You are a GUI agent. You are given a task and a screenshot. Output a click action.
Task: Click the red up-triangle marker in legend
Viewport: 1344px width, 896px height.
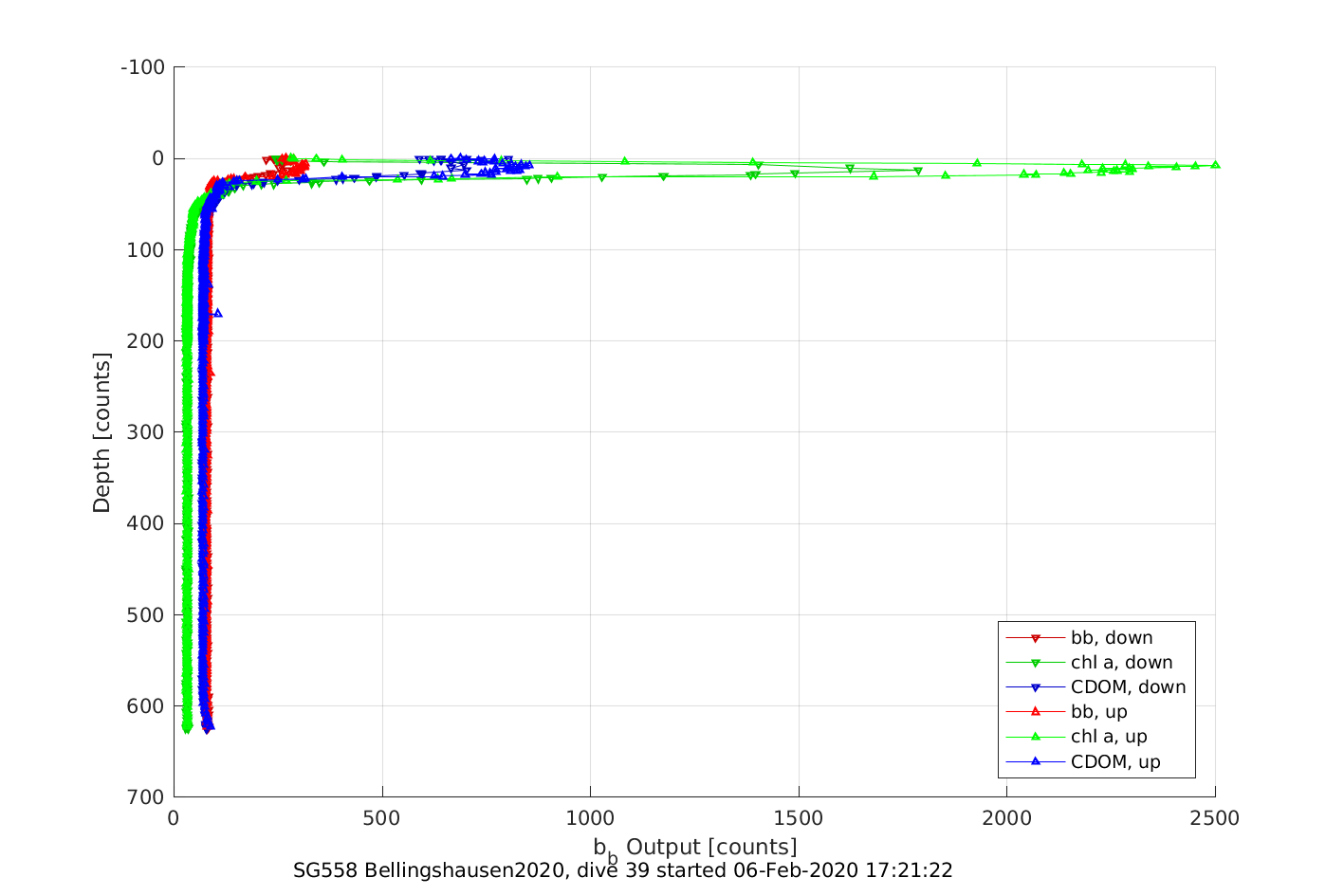(1036, 711)
